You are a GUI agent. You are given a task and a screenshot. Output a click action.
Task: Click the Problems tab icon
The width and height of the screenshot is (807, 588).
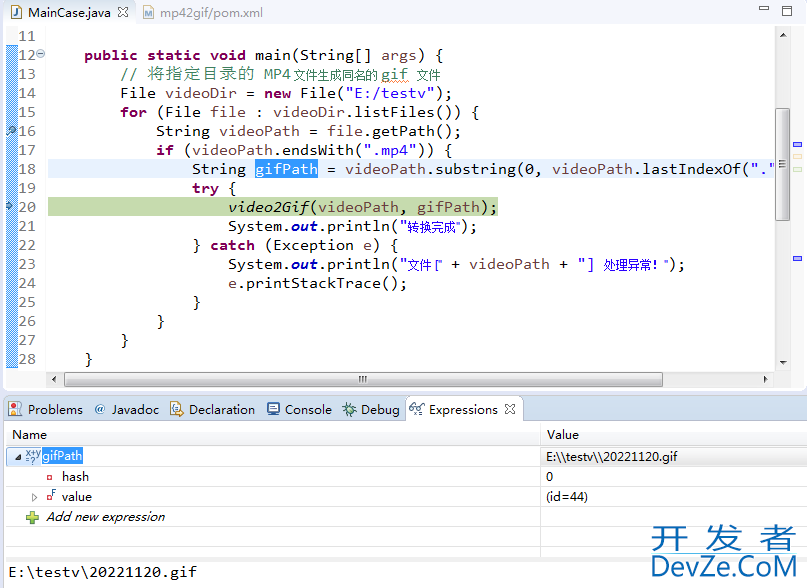15,409
